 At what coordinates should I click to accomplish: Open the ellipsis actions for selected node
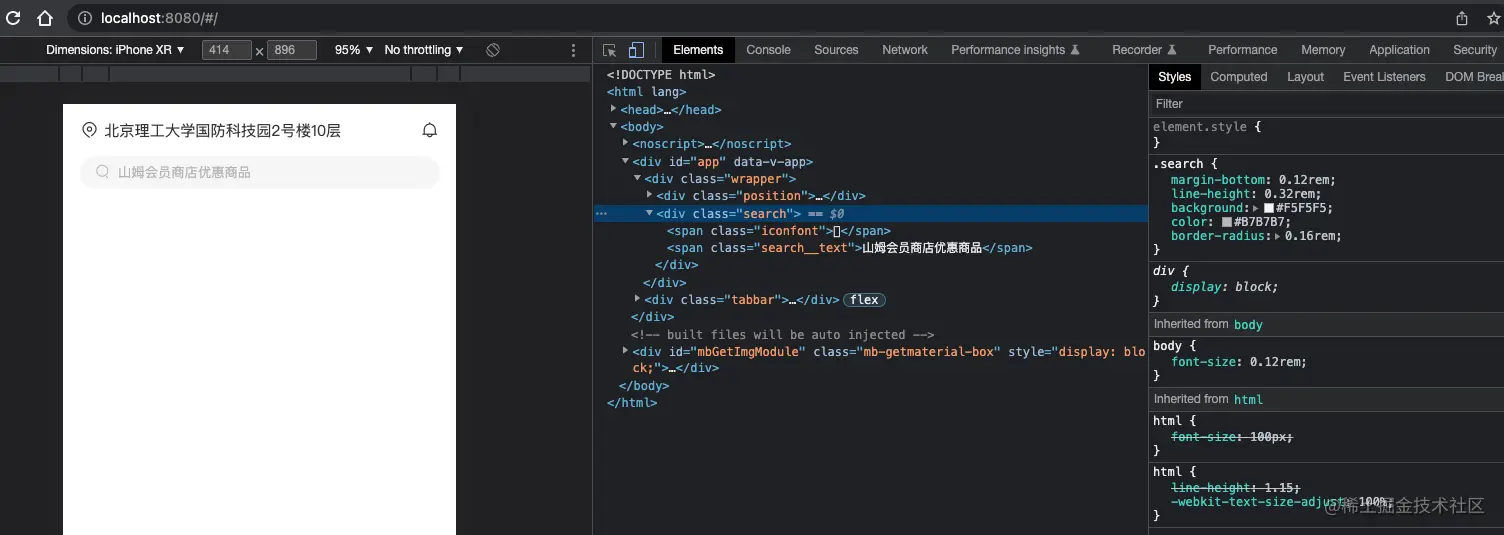[x=601, y=213]
